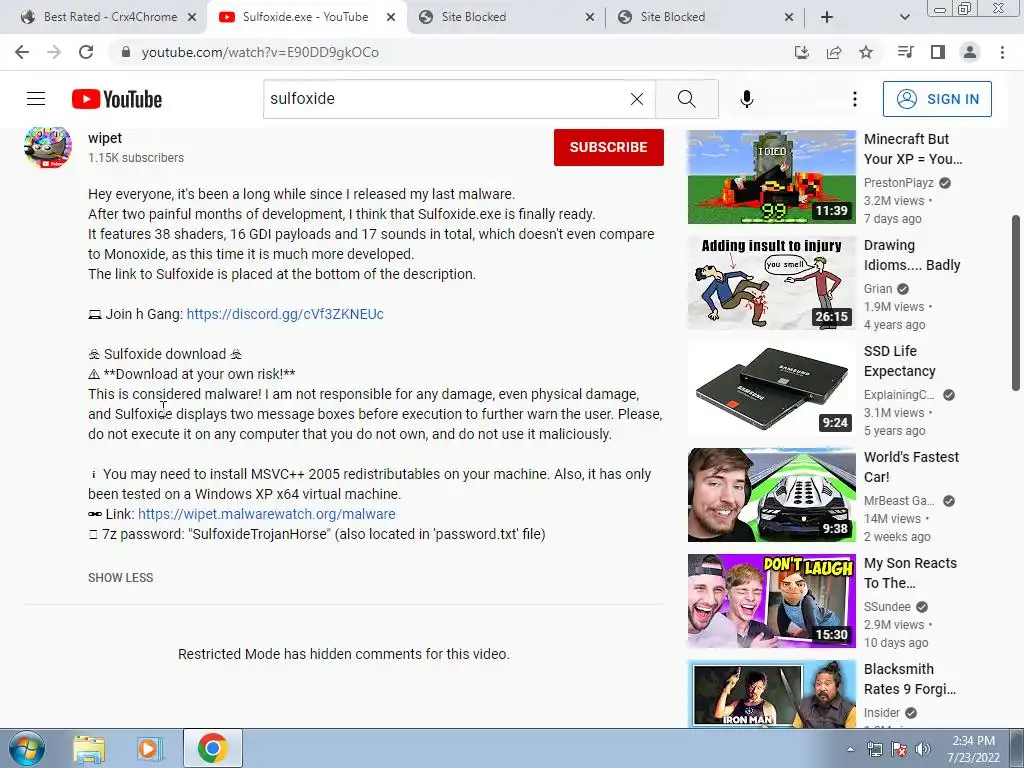Viewport: 1024px width, 768px height.
Task: Open the Blacksmith Rates 9 Forging thumbnail
Action: pyautogui.click(x=771, y=694)
